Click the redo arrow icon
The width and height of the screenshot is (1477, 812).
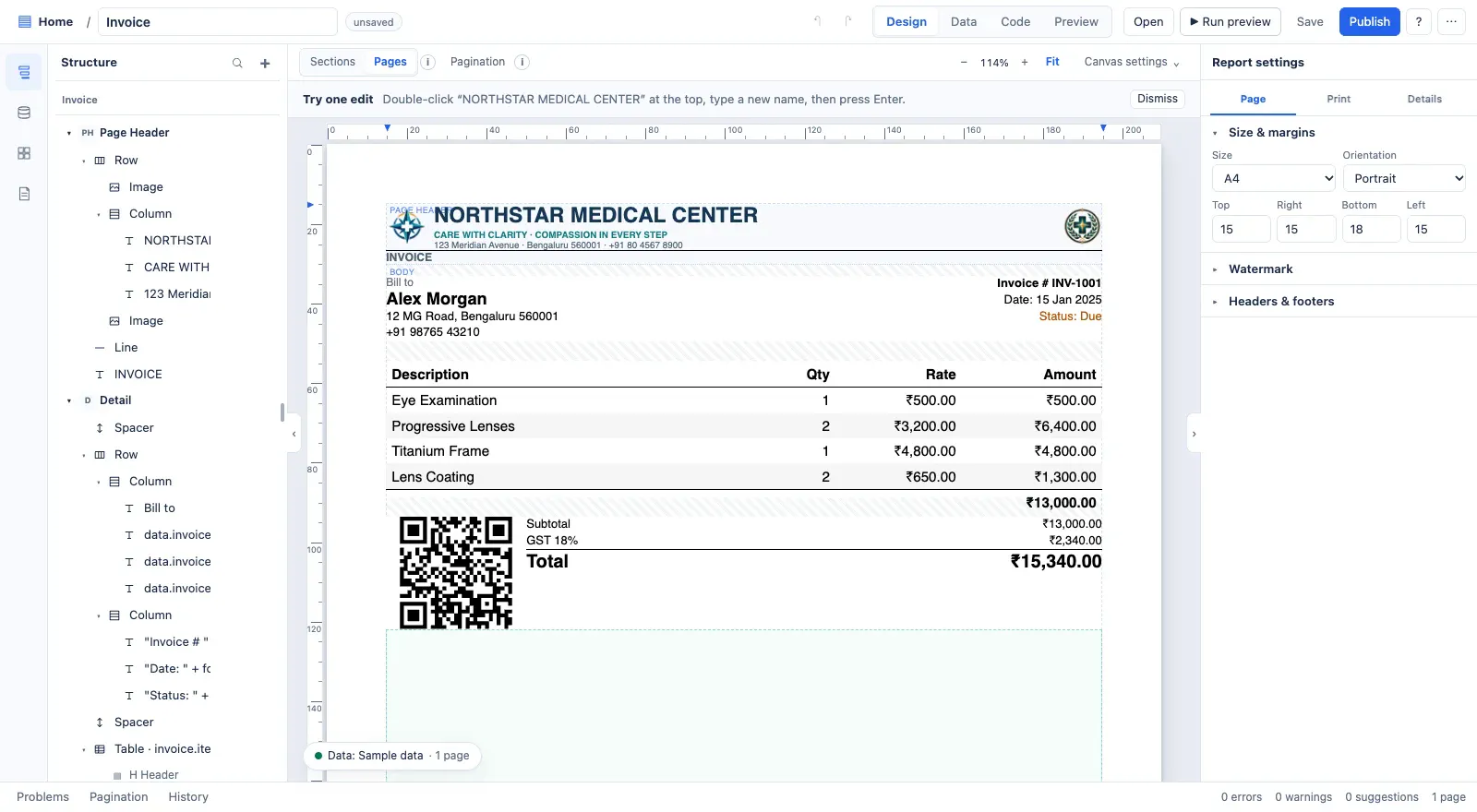coord(847,21)
